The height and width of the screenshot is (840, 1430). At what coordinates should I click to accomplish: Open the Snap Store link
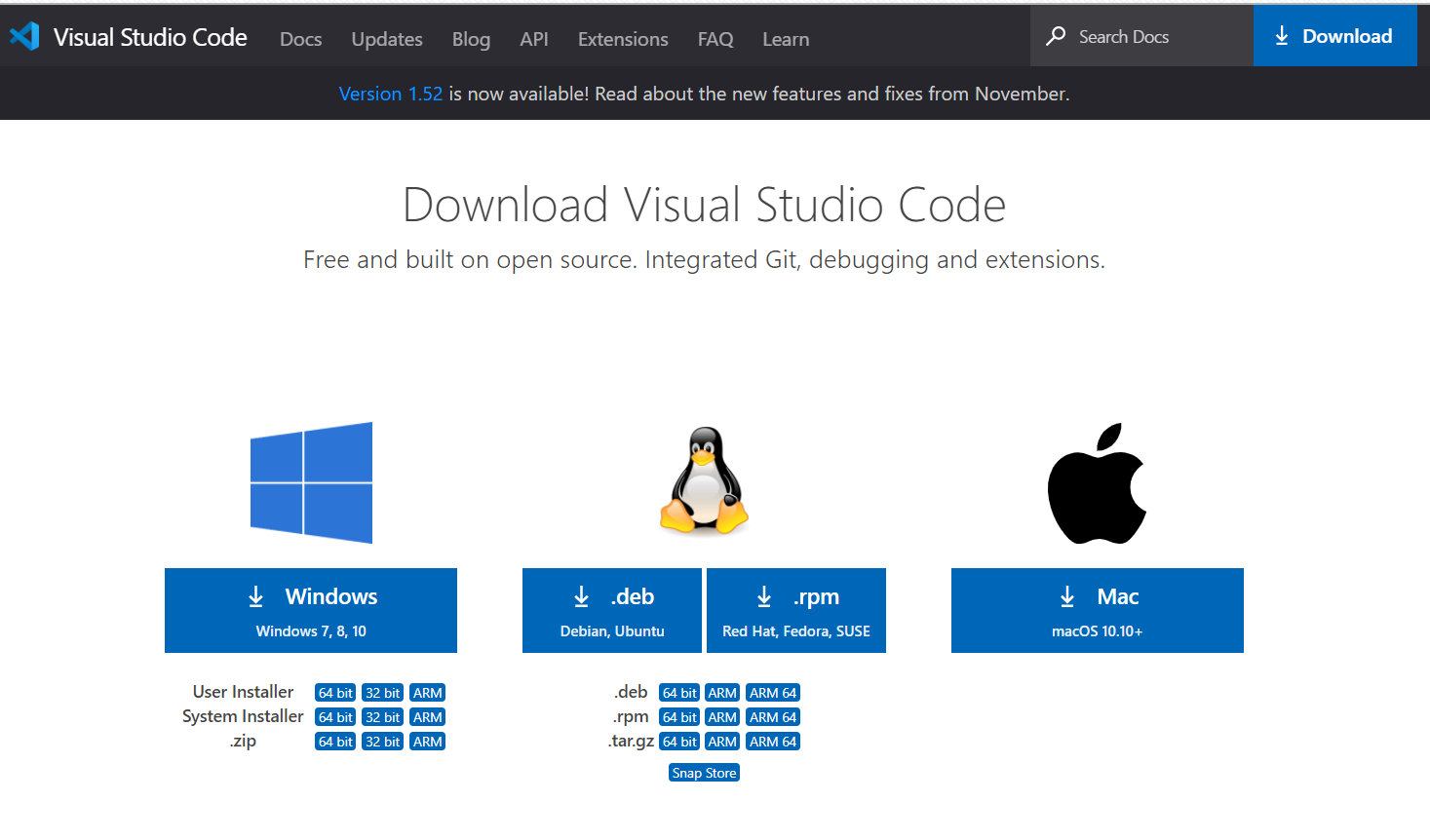tap(704, 773)
